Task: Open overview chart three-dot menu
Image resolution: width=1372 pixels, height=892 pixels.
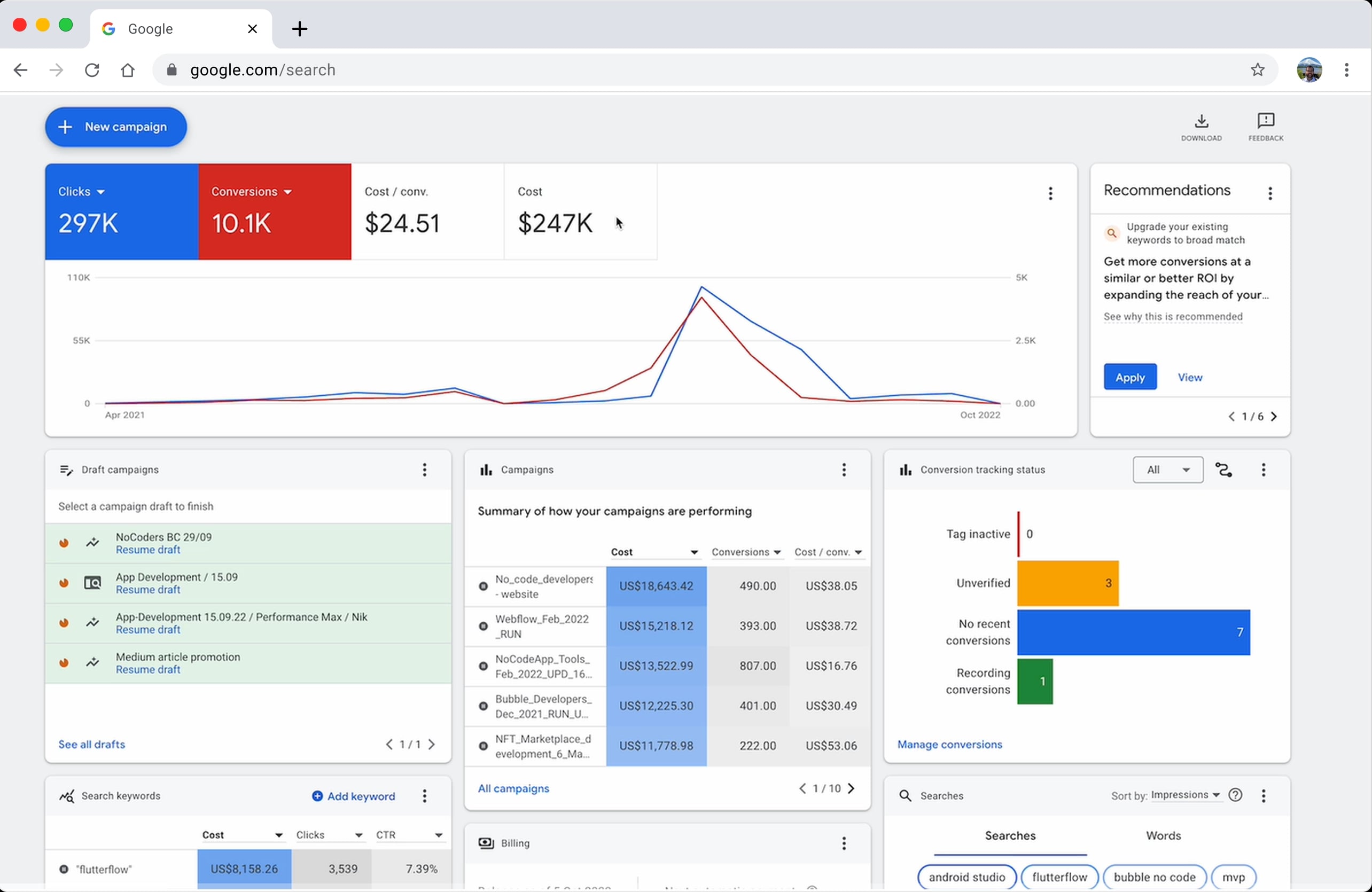Action: tap(1050, 193)
